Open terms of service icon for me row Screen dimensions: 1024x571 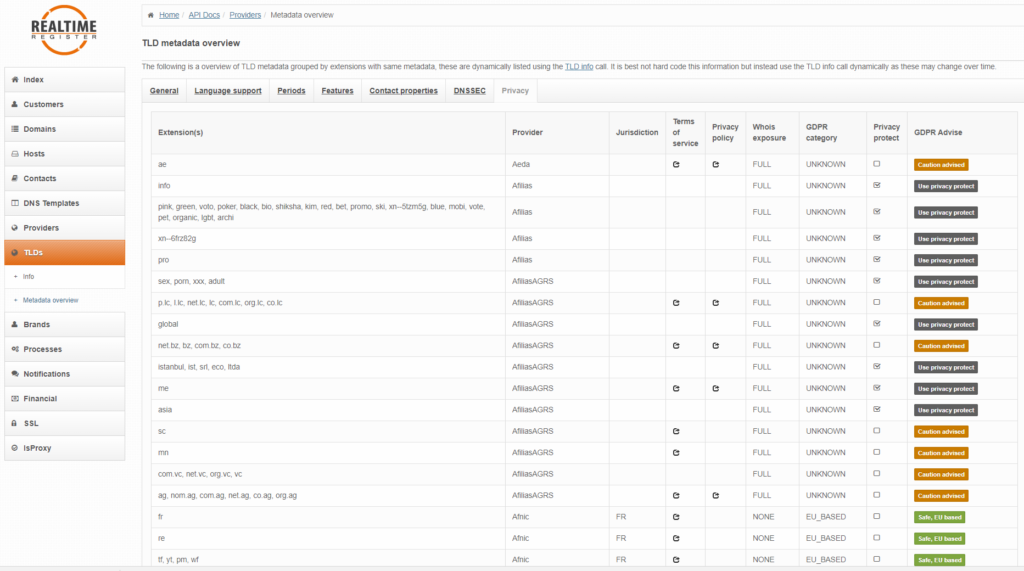coord(676,389)
